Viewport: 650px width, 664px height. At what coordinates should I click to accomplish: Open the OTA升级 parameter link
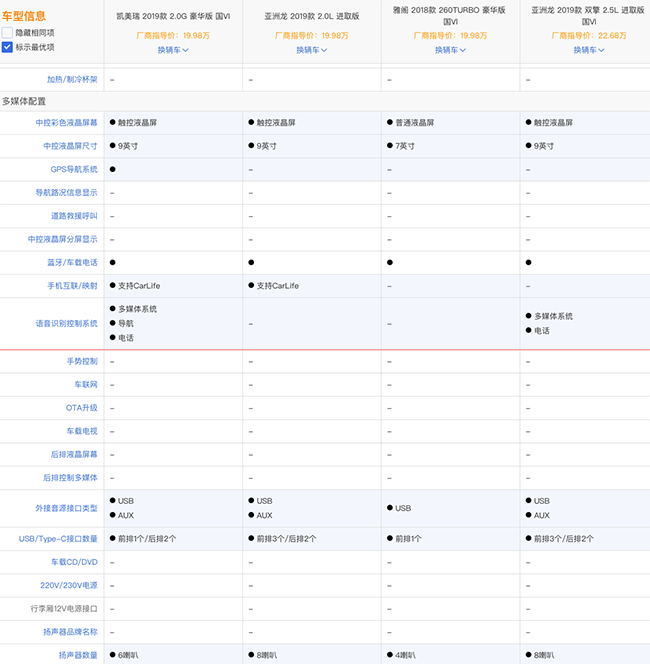point(81,408)
